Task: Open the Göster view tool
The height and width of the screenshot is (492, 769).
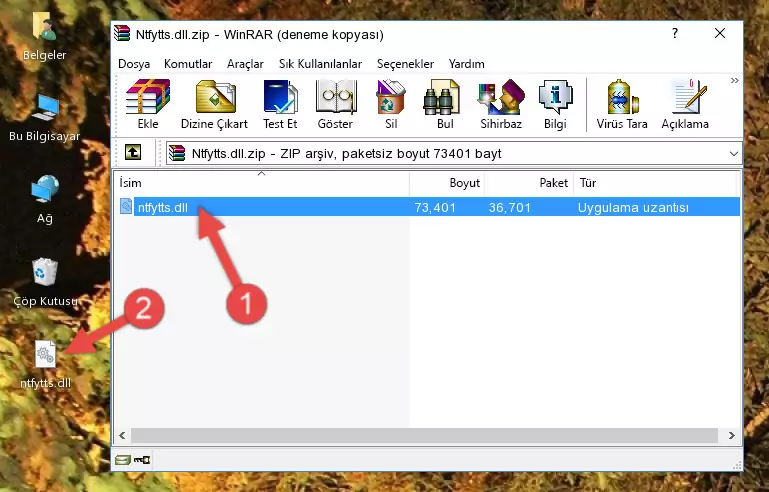Action: coord(335,104)
